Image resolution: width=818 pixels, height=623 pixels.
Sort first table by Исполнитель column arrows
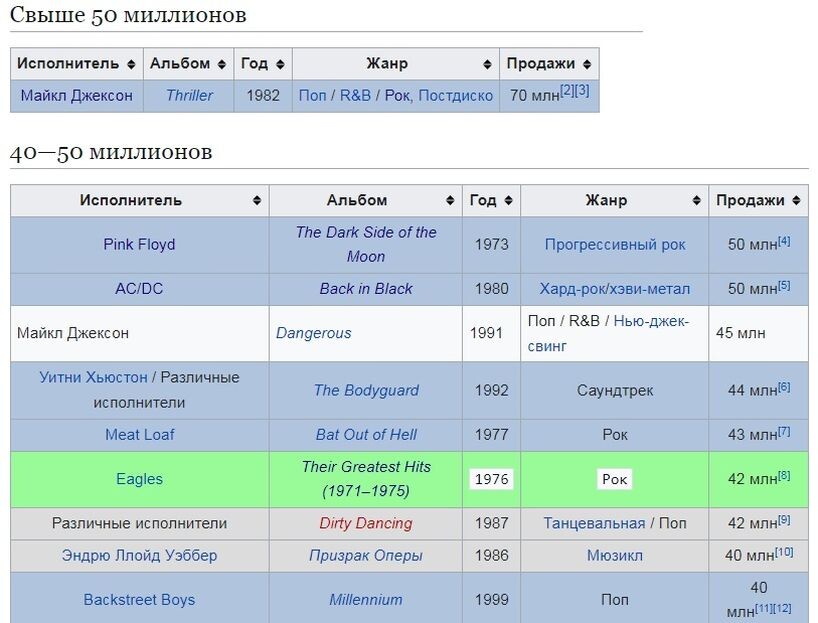(131, 64)
